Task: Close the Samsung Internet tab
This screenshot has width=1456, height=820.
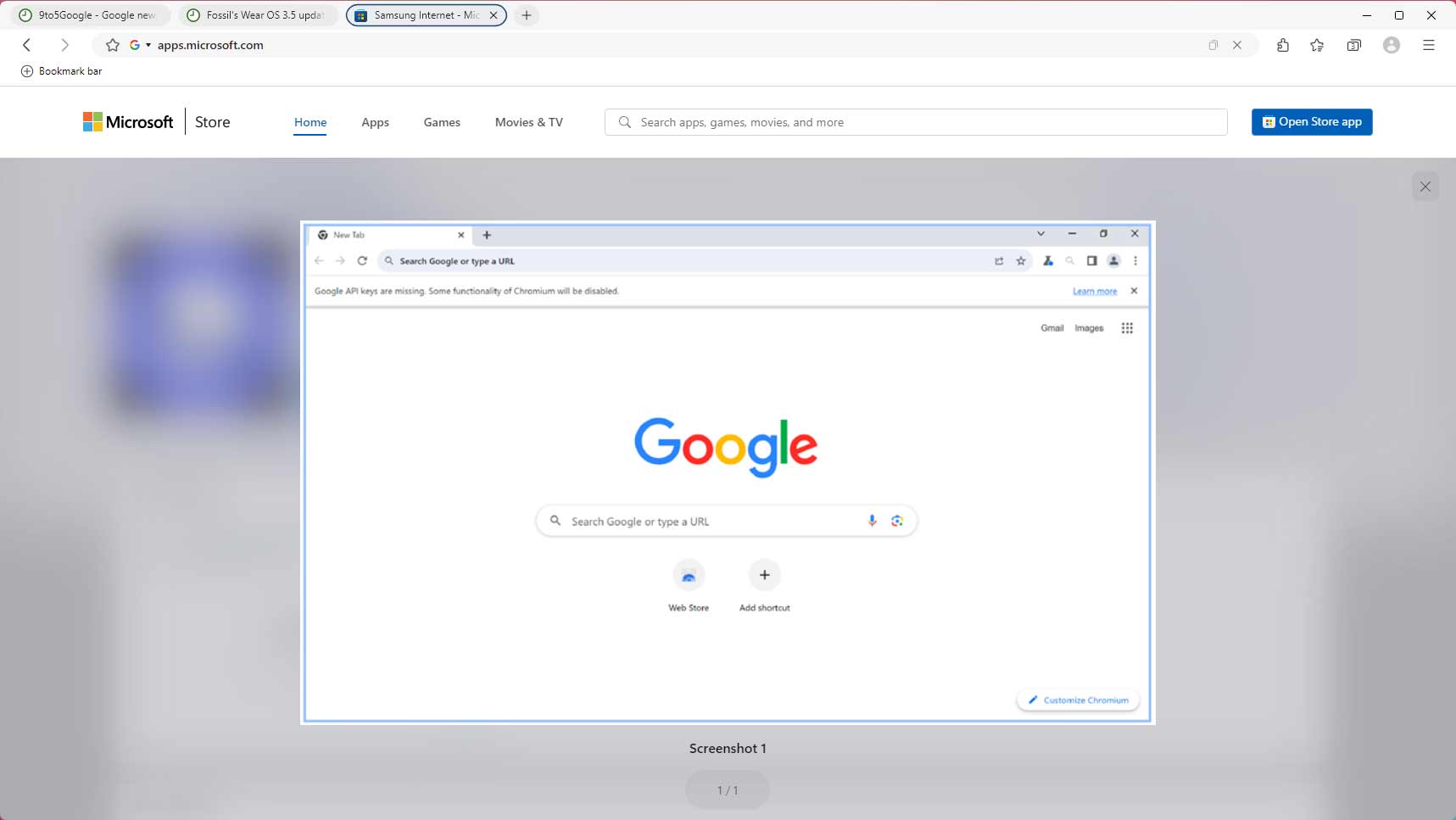Action: click(494, 15)
